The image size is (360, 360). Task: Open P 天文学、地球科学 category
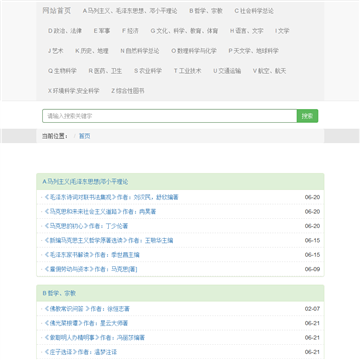pos(253,51)
